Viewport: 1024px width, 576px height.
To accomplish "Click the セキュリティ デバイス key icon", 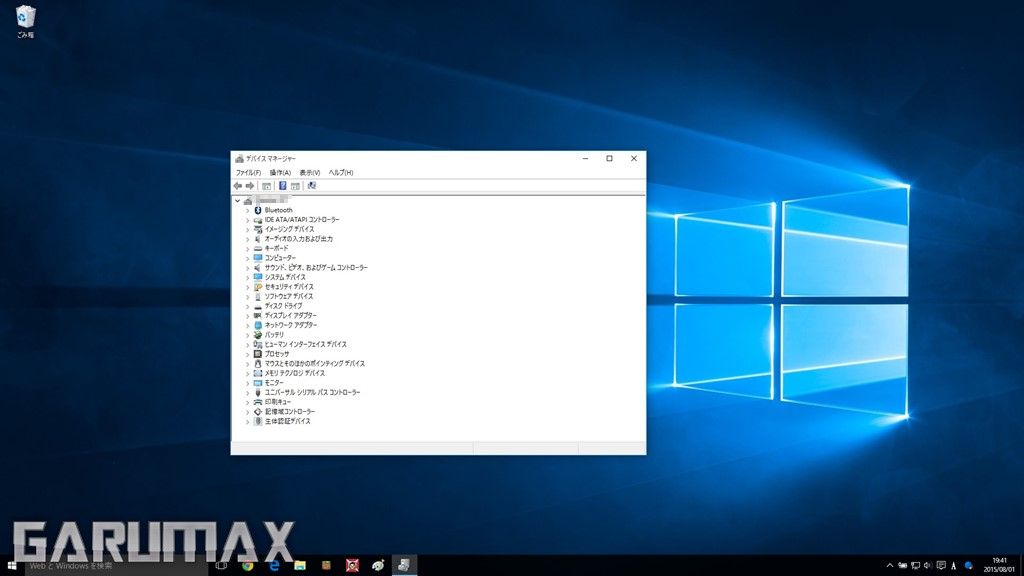I will coord(258,287).
